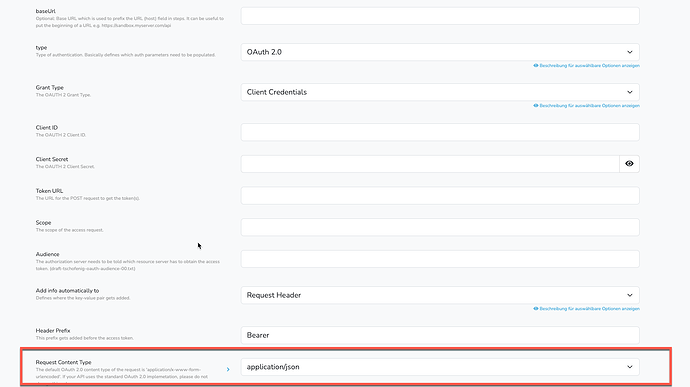690x387 pixels.
Task: Click the Add info automatically to label
Action: coord(67,291)
